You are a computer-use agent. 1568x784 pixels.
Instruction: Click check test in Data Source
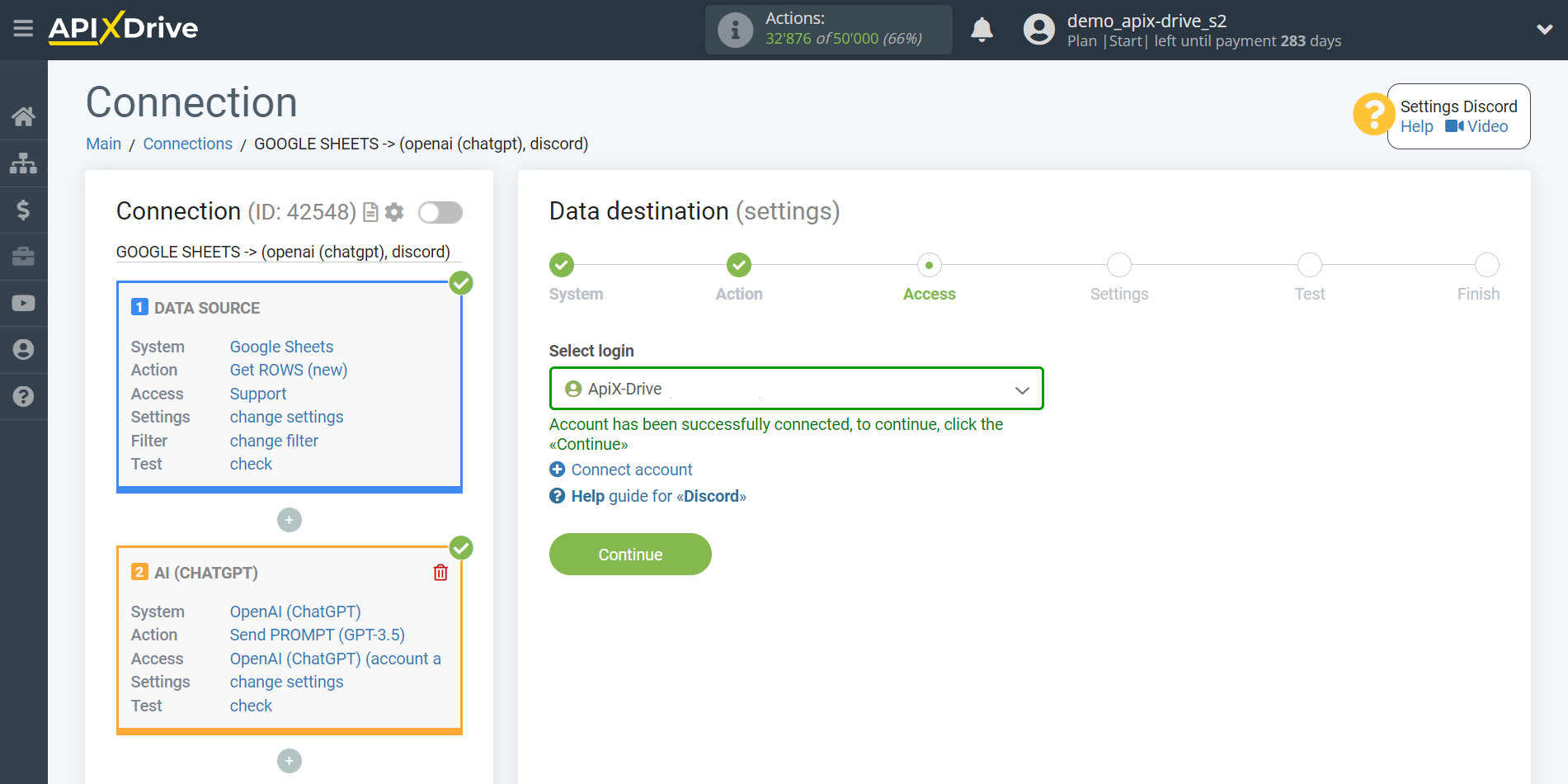coord(251,464)
